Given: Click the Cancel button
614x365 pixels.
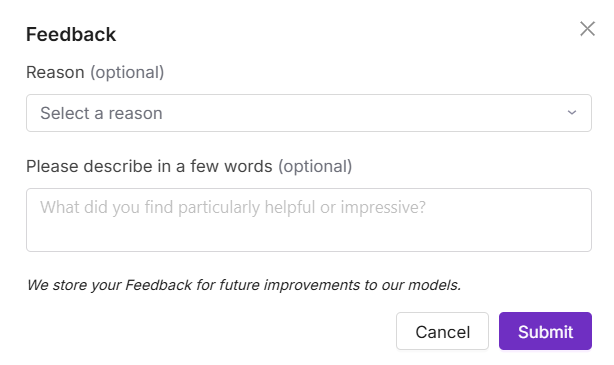Looking at the screenshot, I should [442, 331].
